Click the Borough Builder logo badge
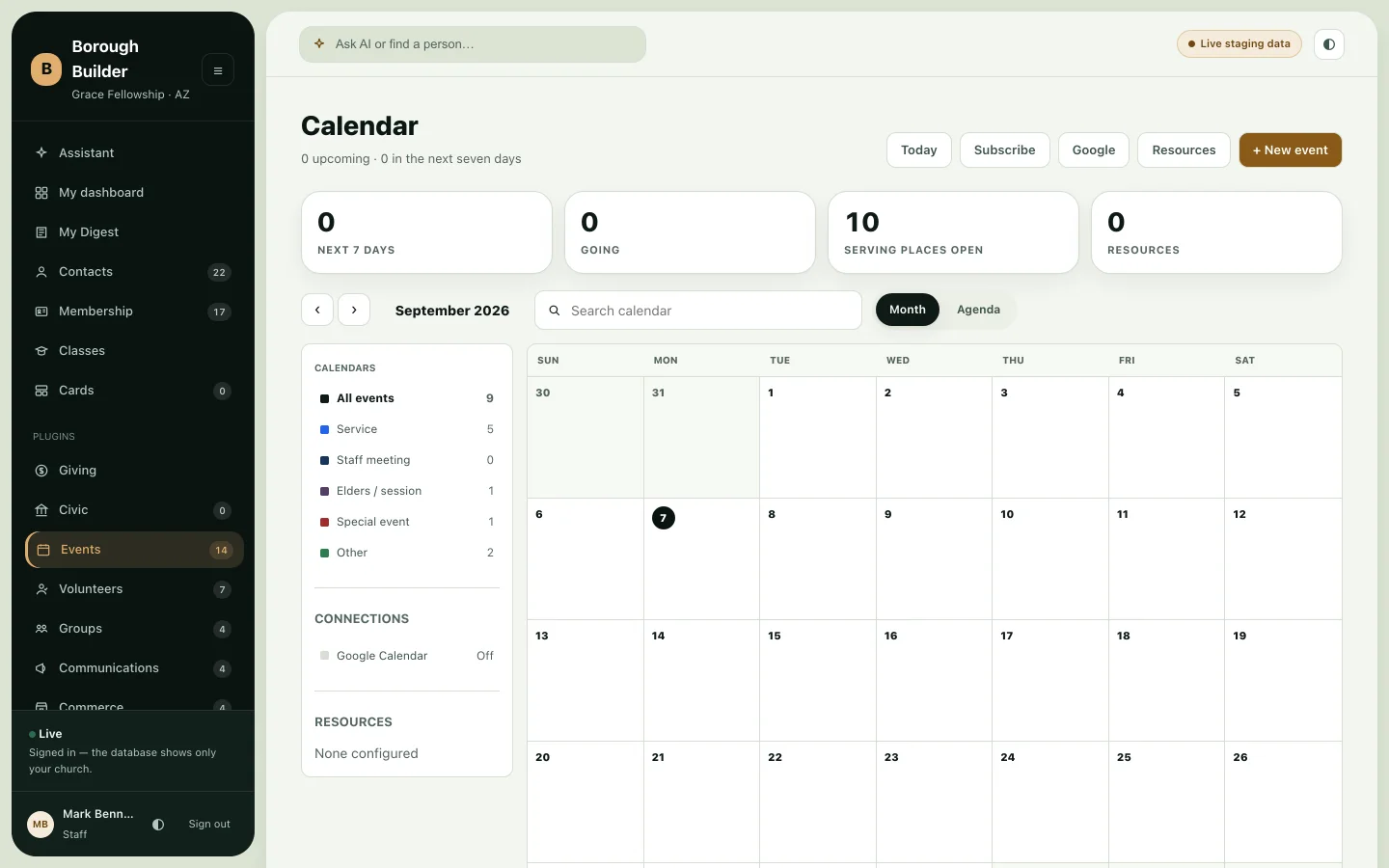Image resolution: width=1389 pixels, height=868 pixels. tap(46, 69)
